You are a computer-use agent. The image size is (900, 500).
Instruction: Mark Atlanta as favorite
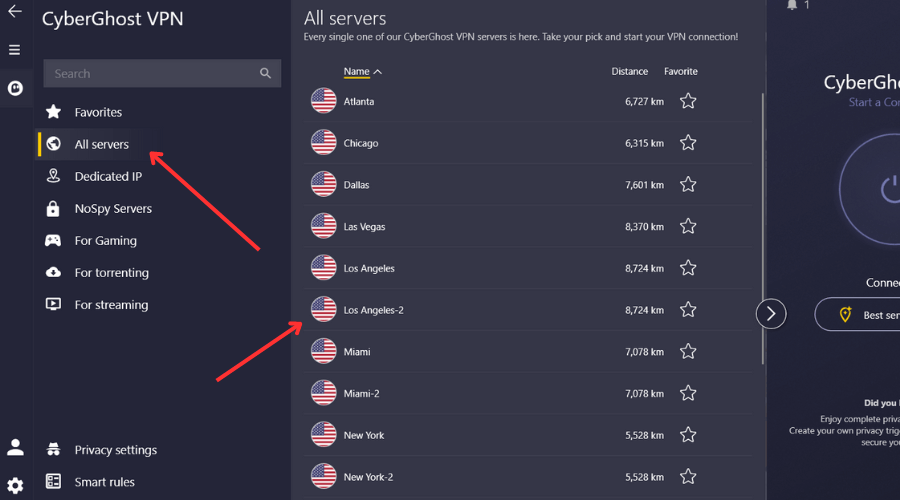(688, 101)
